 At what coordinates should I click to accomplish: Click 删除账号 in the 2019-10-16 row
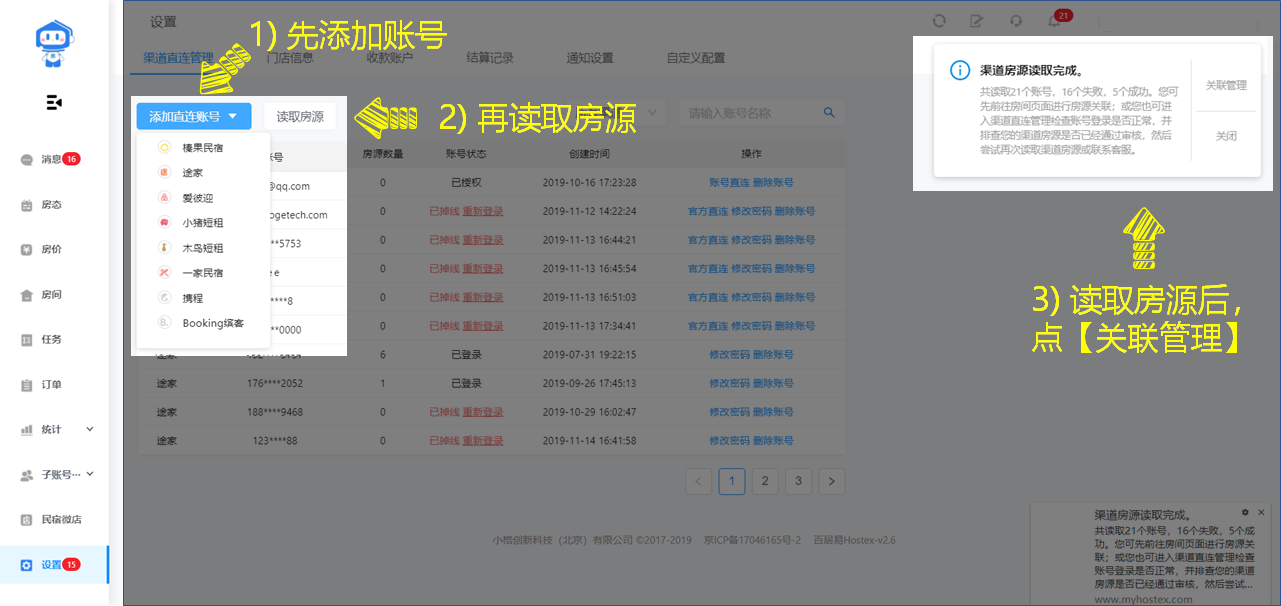tap(773, 183)
